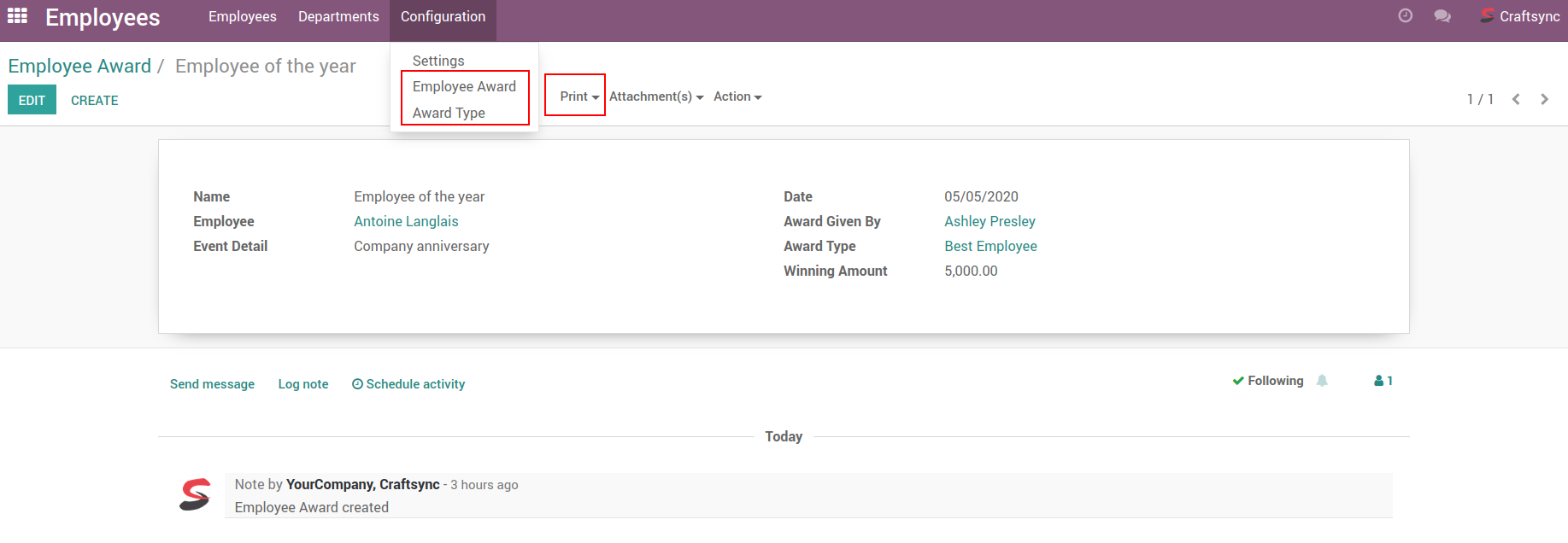
Task: Click the clock activities icon
Action: (1405, 16)
